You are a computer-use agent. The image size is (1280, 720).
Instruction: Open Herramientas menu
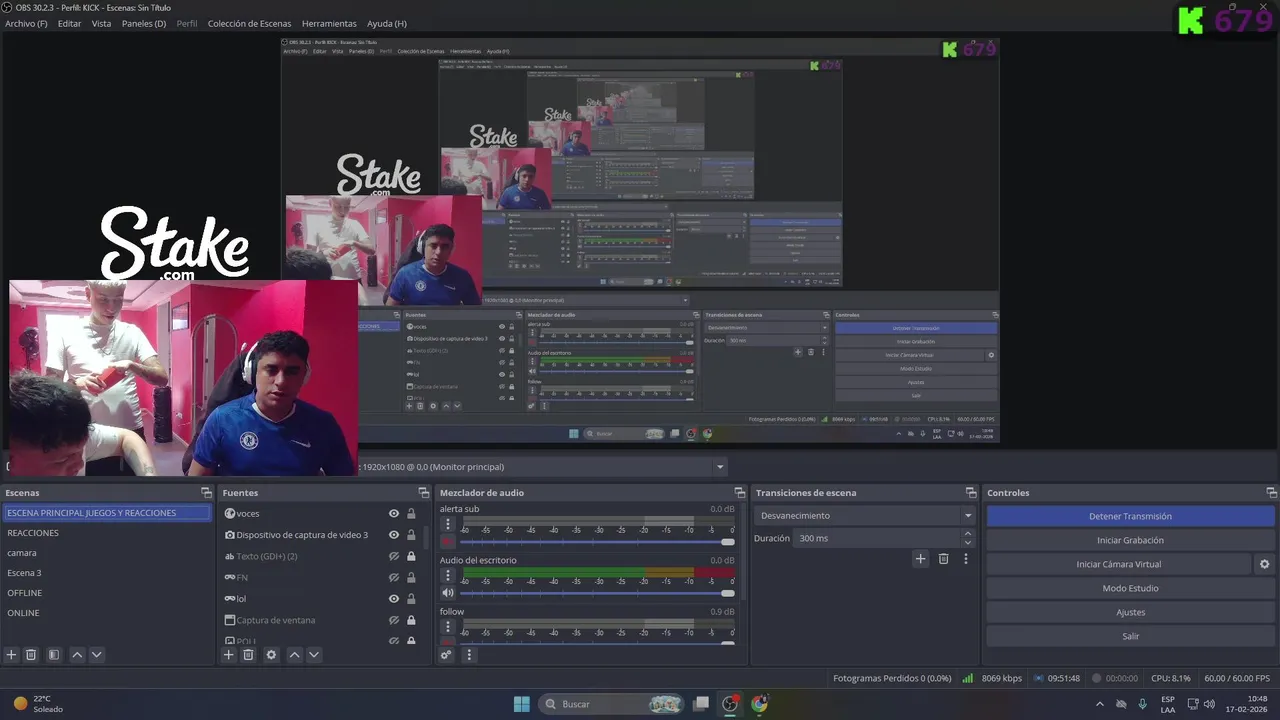(x=329, y=23)
